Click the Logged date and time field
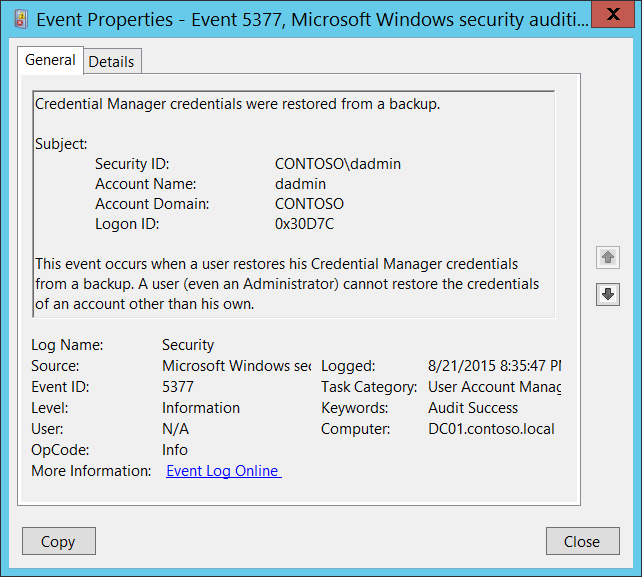 tap(494, 366)
